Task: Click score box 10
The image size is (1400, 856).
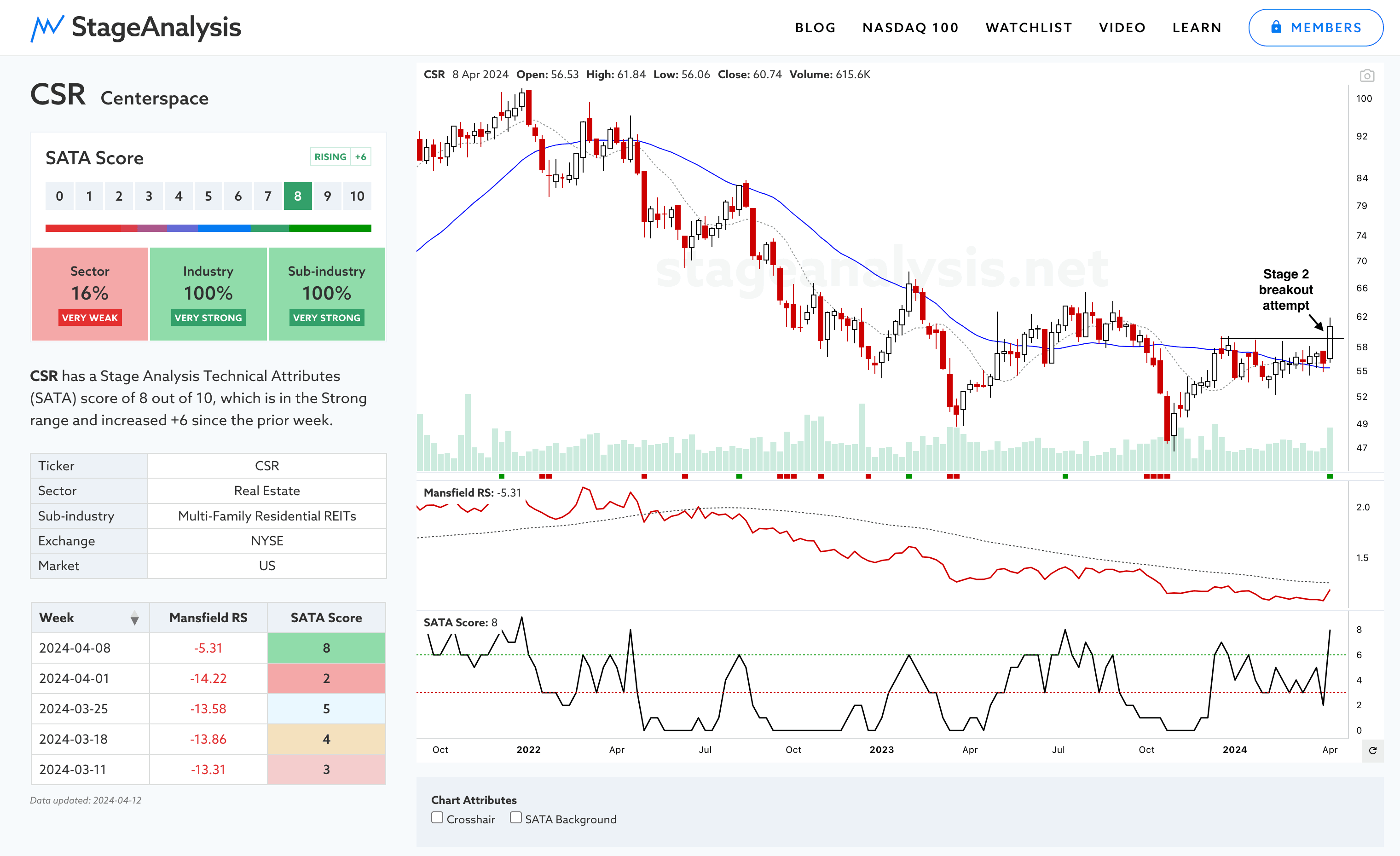Action: (357, 196)
